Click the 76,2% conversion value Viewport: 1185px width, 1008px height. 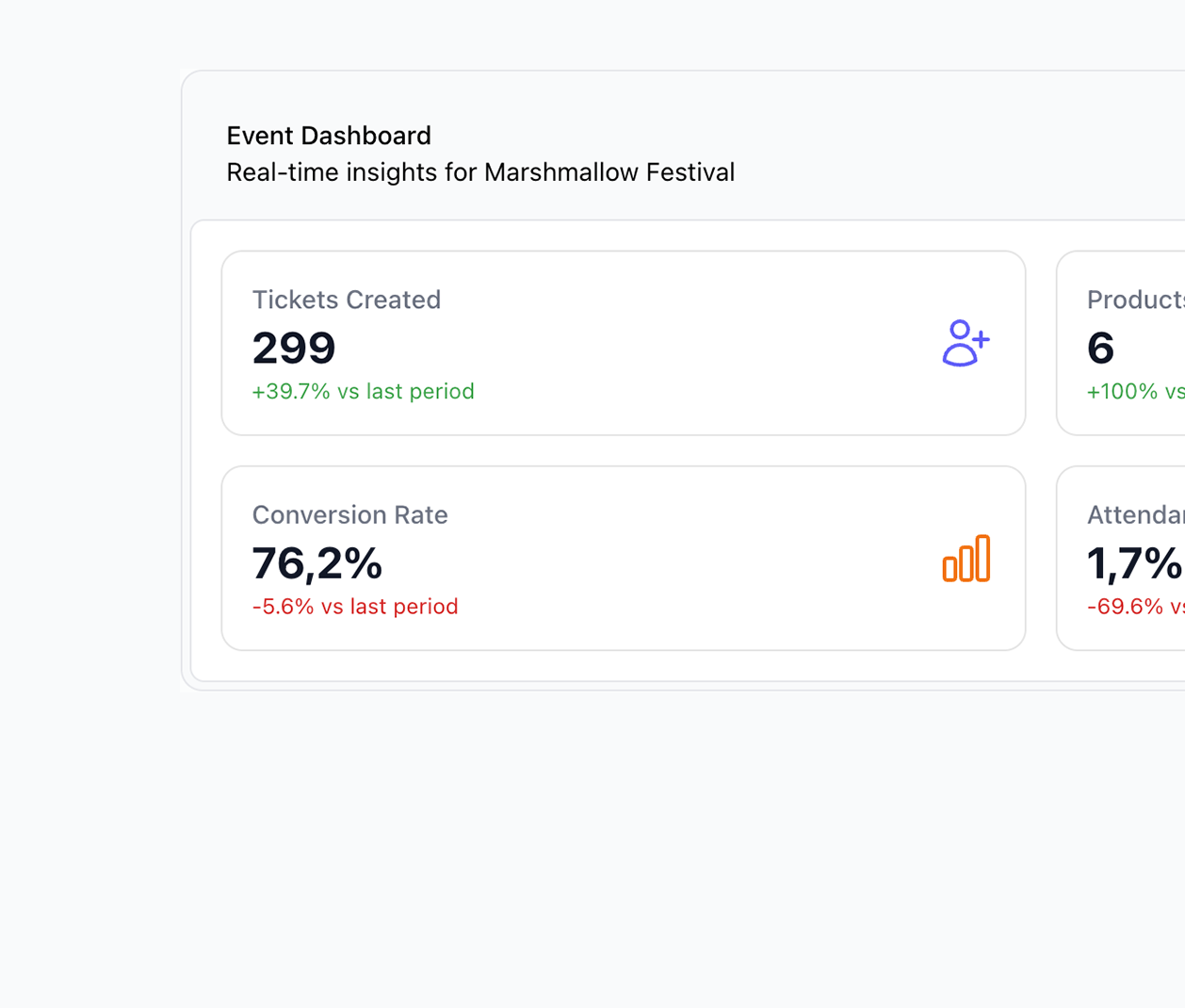point(317,563)
